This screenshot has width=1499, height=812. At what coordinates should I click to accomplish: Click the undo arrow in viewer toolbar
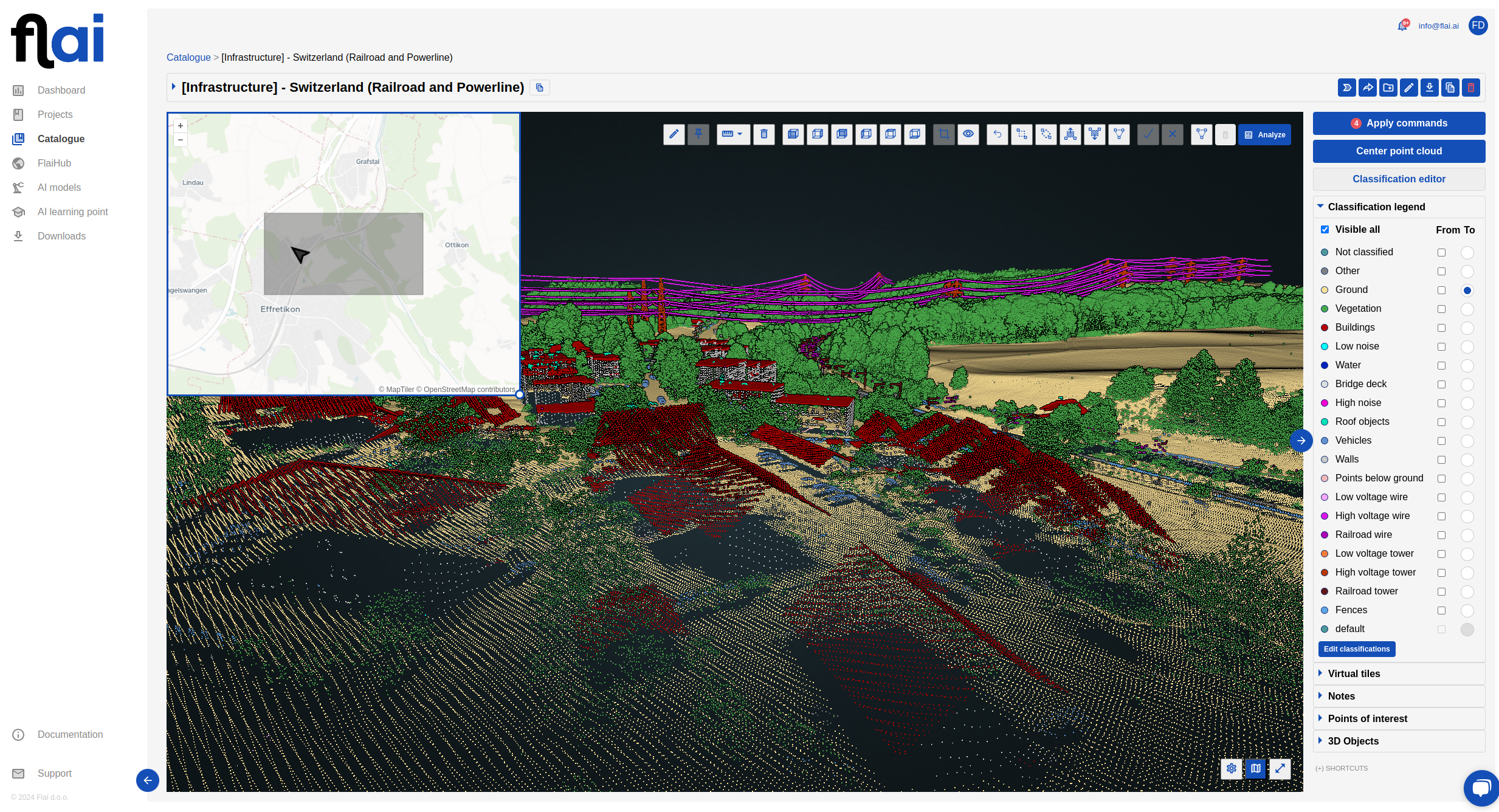point(997,134)
